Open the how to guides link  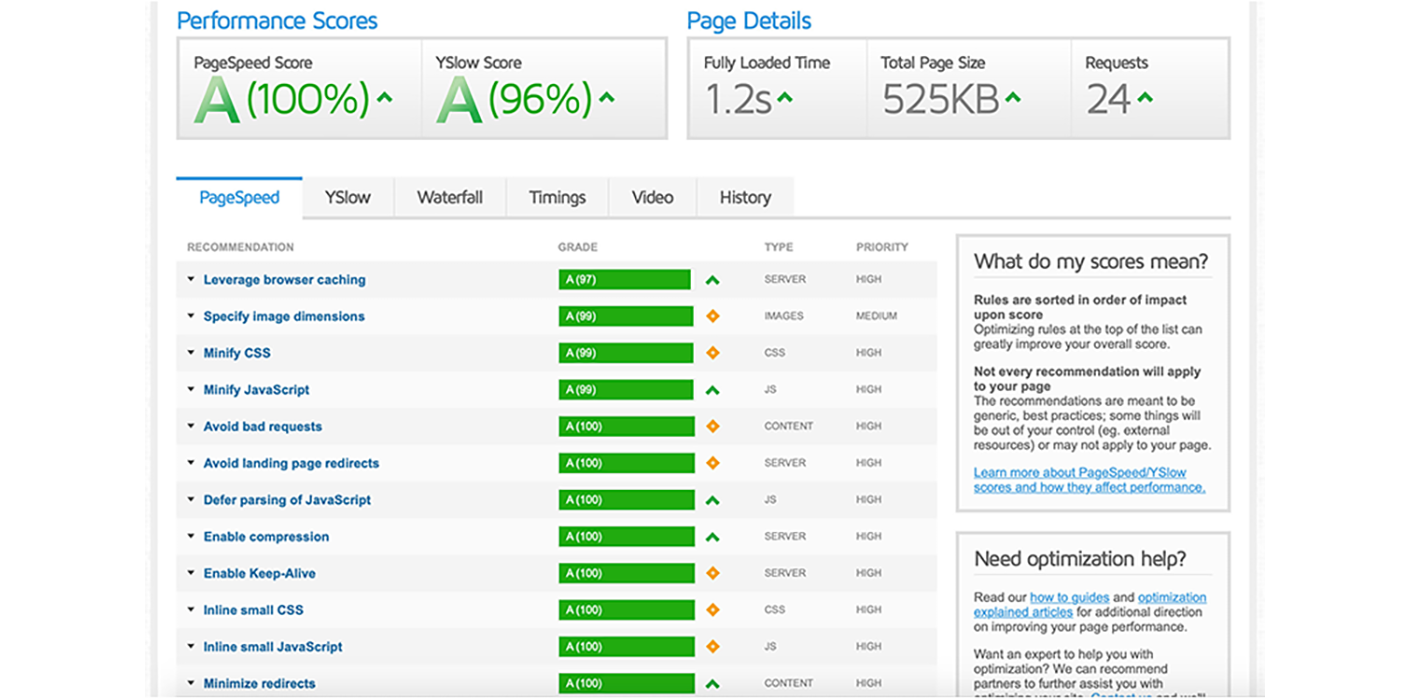pyautogui.click(x=1069, y=597)
